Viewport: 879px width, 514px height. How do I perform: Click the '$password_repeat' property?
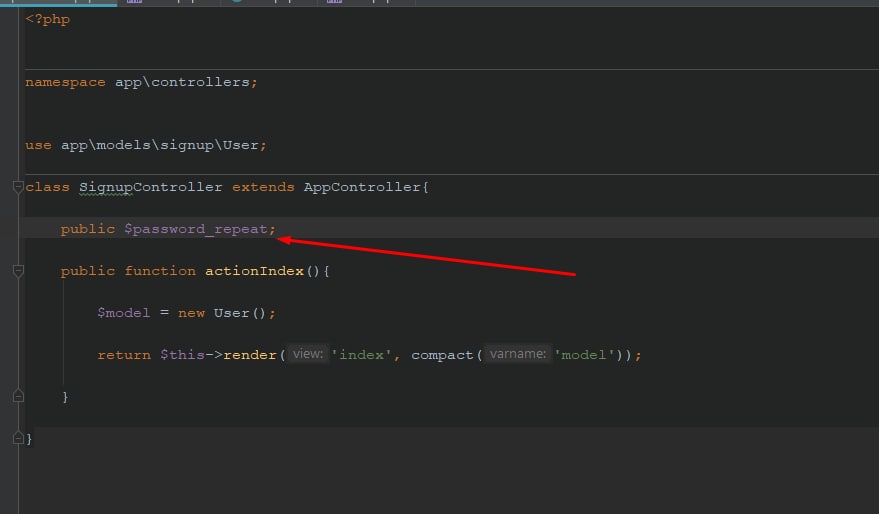tap(196, 229)
